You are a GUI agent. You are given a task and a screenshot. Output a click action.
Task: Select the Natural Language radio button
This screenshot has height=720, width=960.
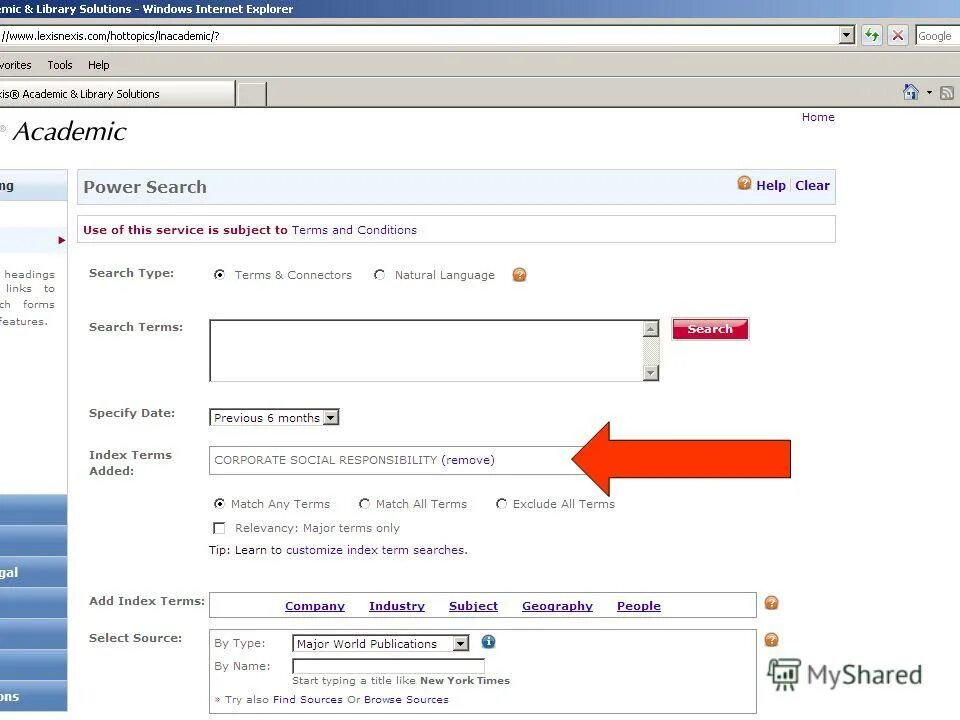pyautogui.click(x=378, y=275)
